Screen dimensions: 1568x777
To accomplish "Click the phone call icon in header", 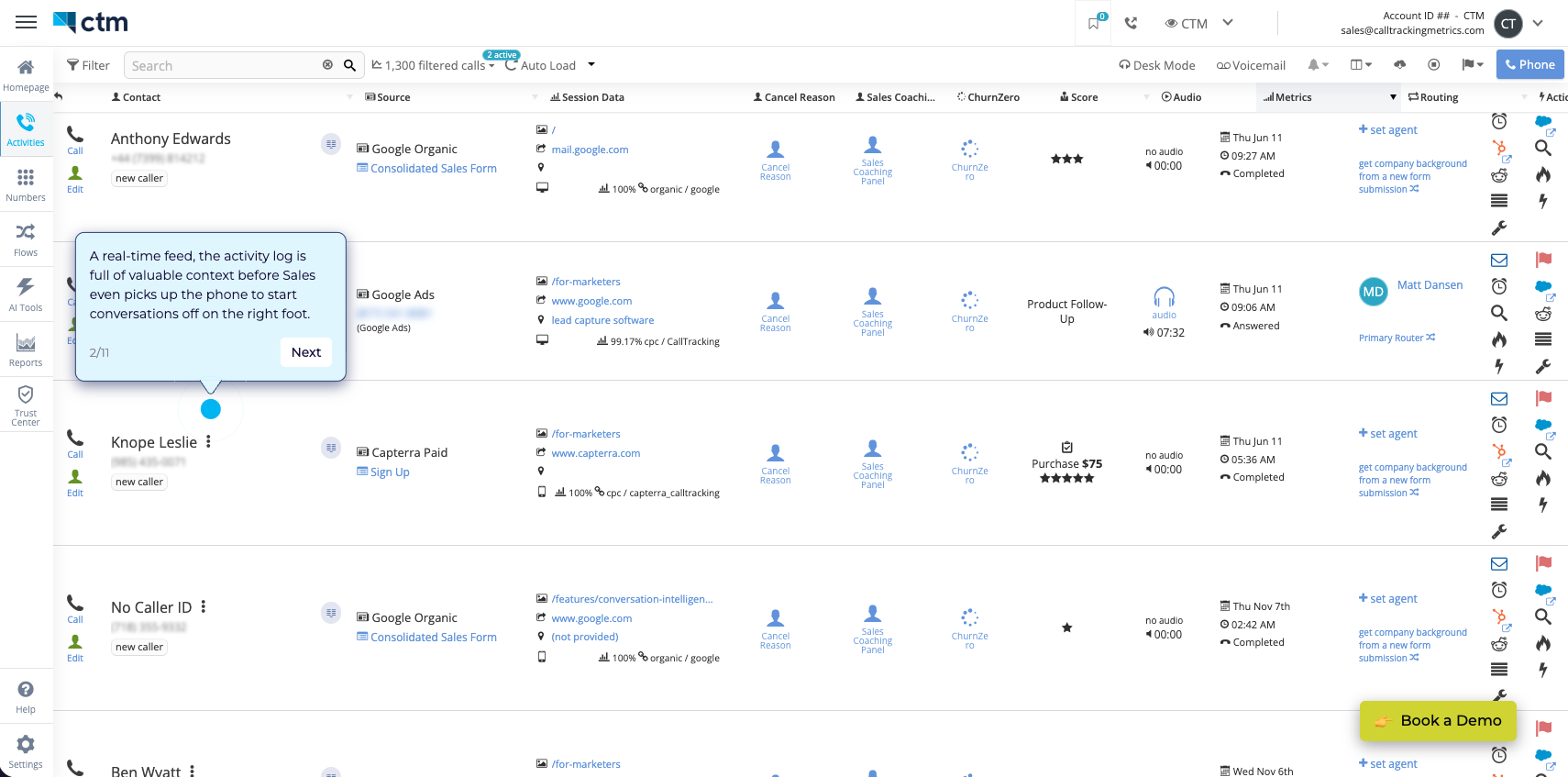I will click(1132, 23).
